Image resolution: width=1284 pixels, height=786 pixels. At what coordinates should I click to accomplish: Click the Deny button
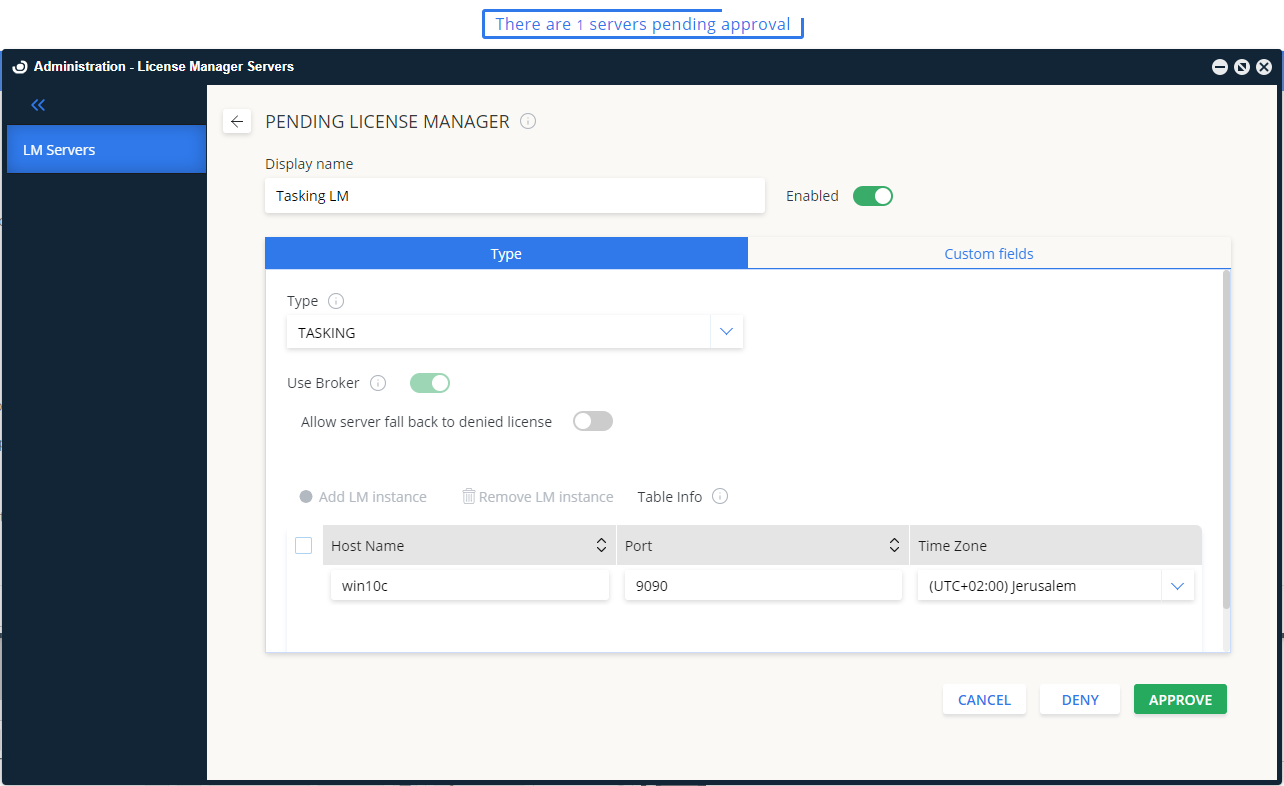[x=1080, y=700]
